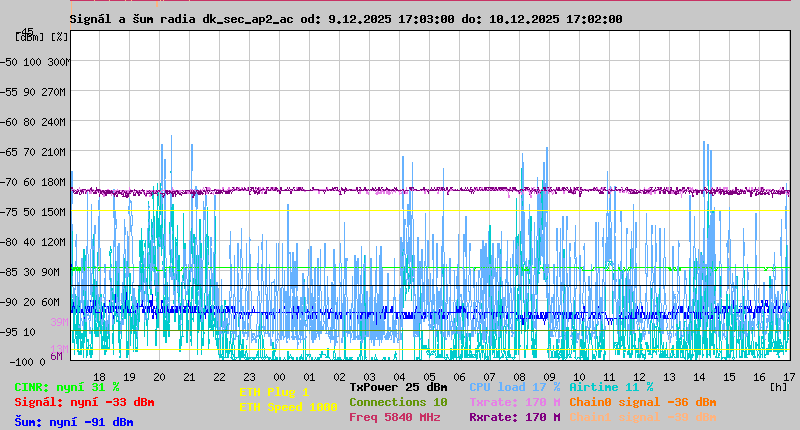Click the red Signál legend entry

point(84,402)
